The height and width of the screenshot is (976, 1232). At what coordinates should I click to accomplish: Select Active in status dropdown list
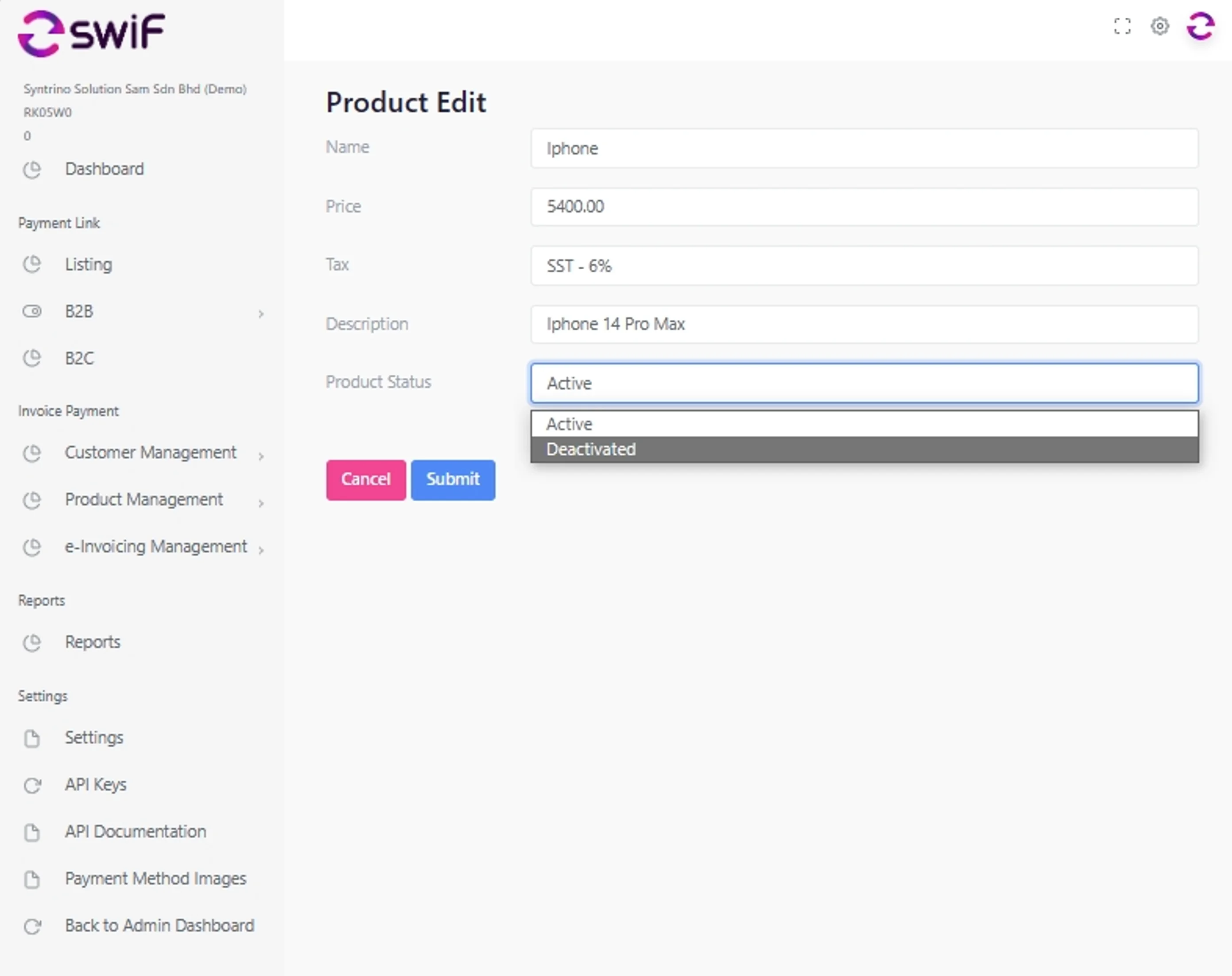click(x=864, y=424)
